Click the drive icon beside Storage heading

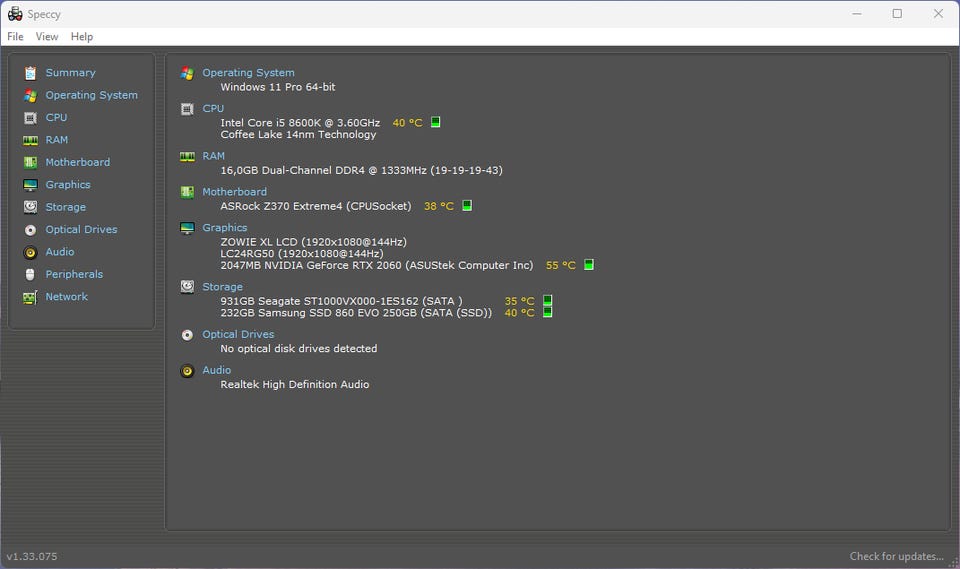pyautogui.click(x=187, y=287)
